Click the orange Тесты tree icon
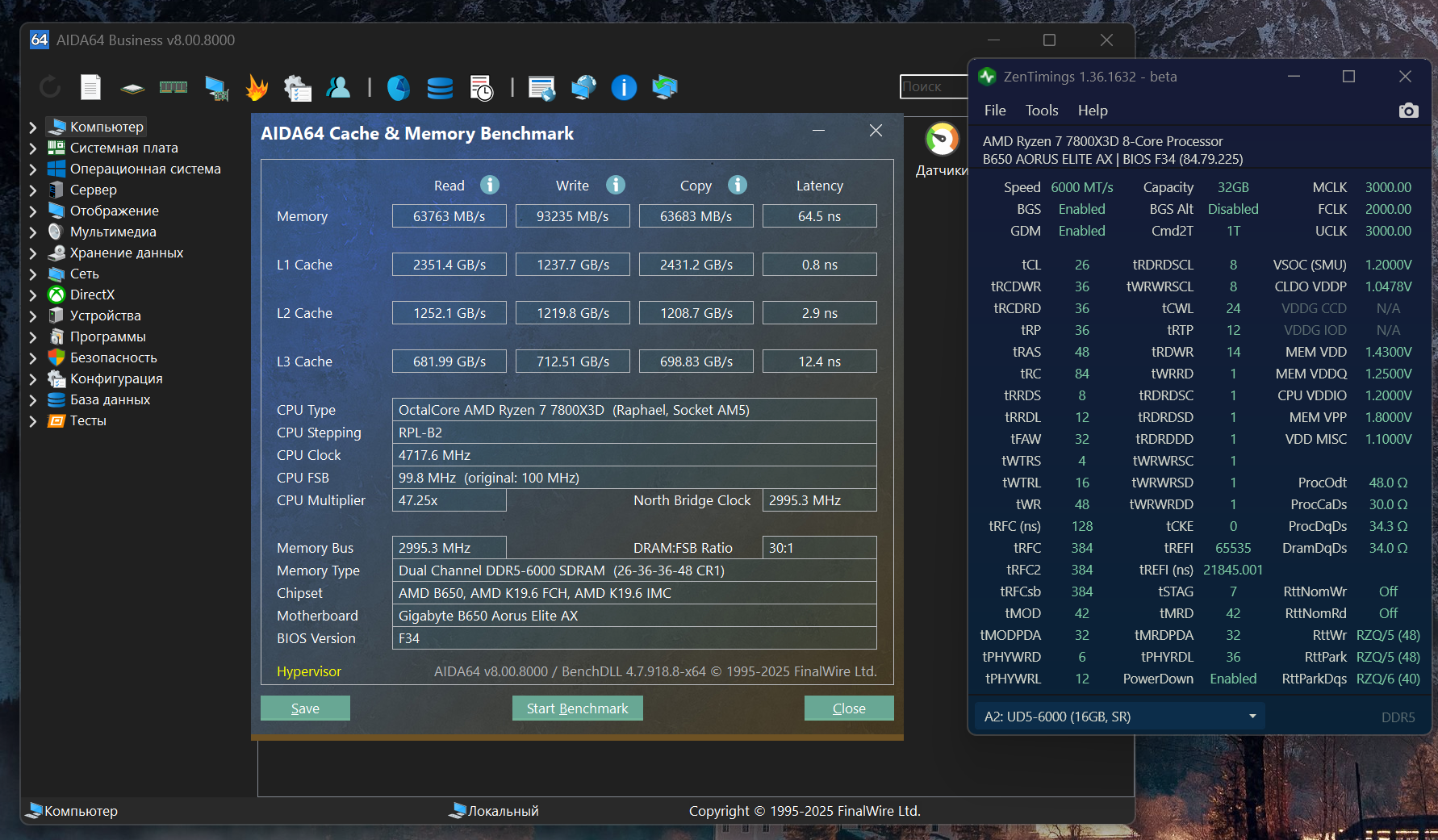The width and height of the screenshot is (1438, 840). pyautogui.click(x=56, y=420)
